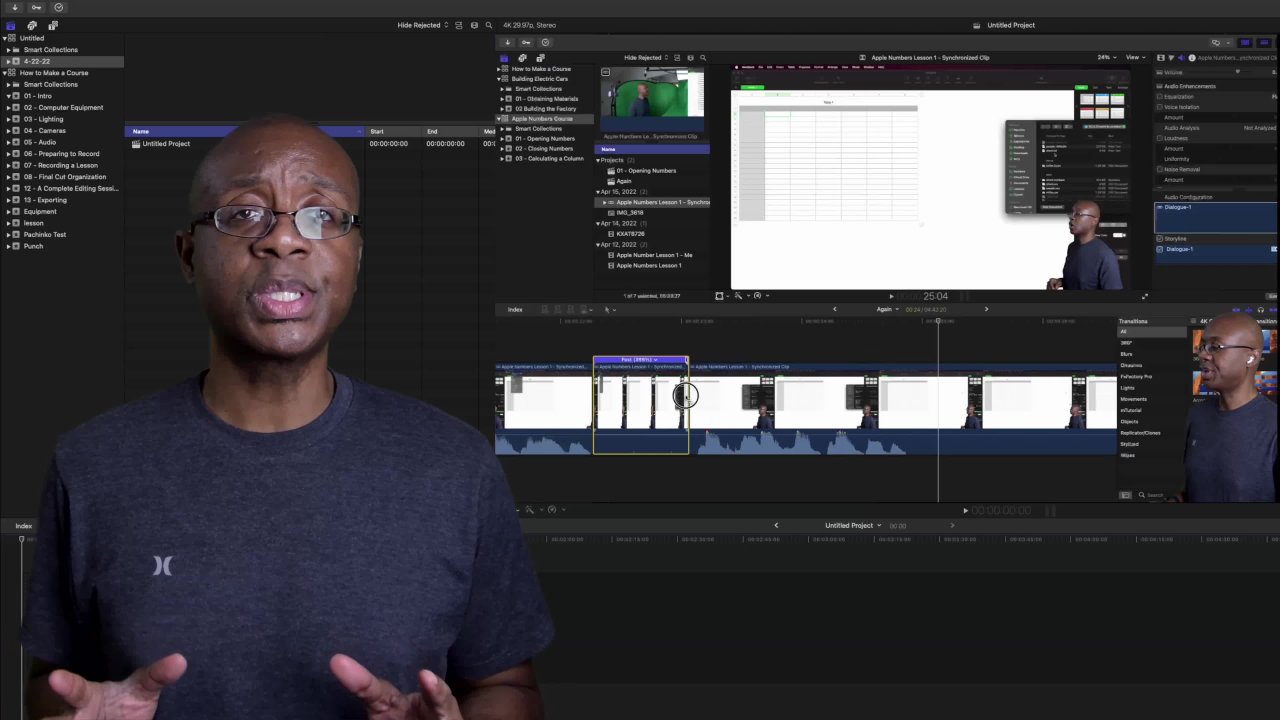Click the Index button above the bottom timeline
This screenshot has width=1280, height=720.
click(x=23, y=526)
